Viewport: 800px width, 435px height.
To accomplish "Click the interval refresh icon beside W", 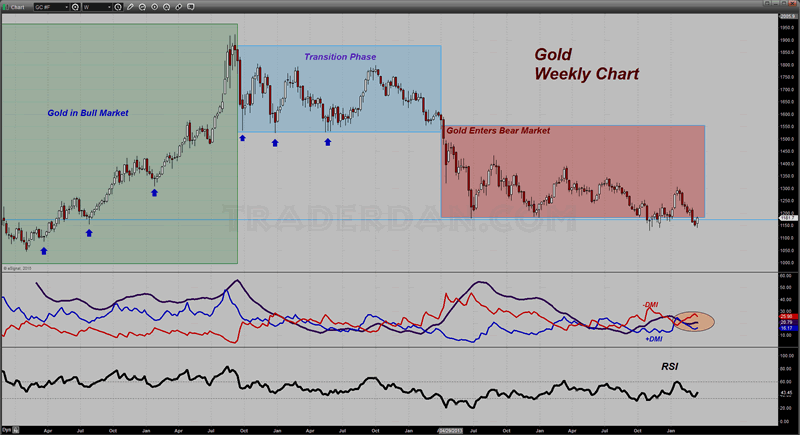I will click(x=118, y=7).
